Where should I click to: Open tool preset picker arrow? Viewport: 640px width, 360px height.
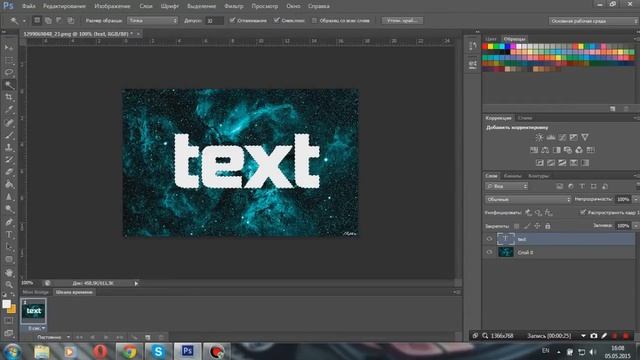pyautogui.click(x=24, y=20)
